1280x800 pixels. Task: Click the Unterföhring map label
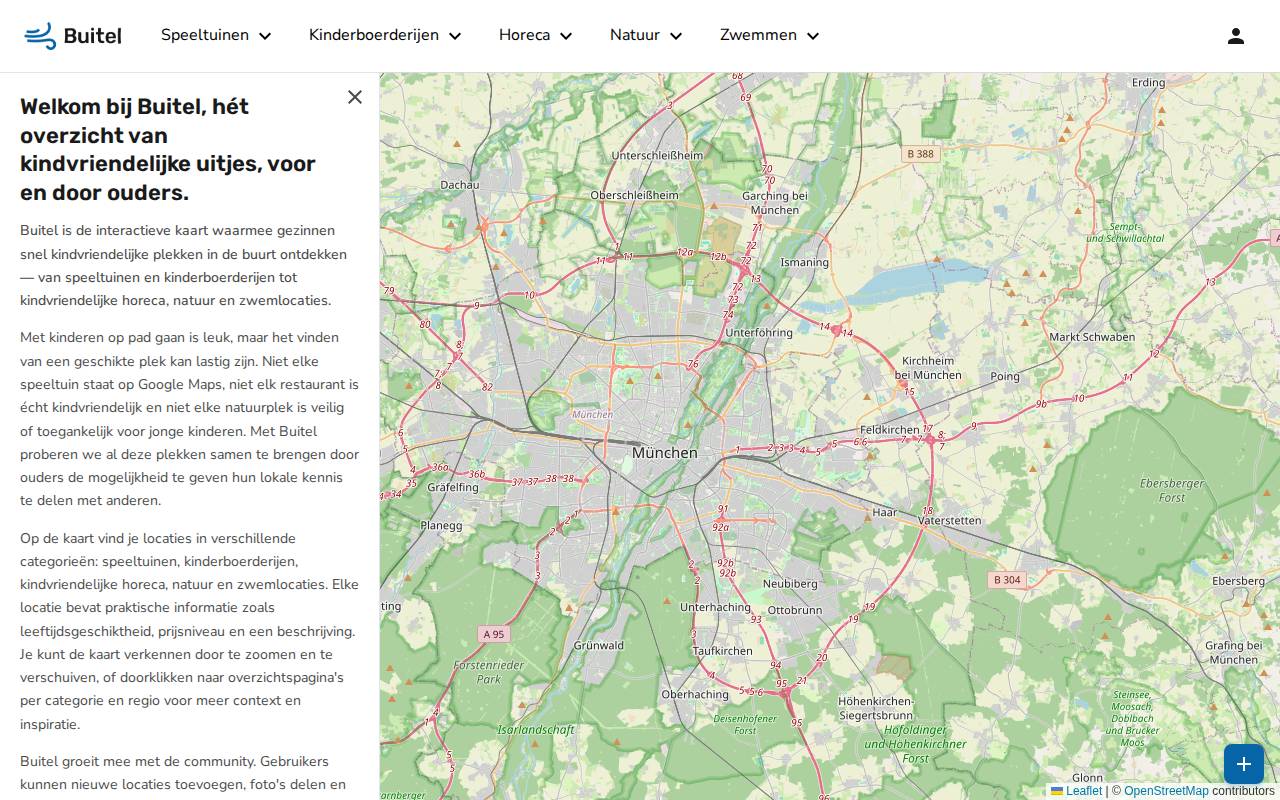tap(759, 333)
